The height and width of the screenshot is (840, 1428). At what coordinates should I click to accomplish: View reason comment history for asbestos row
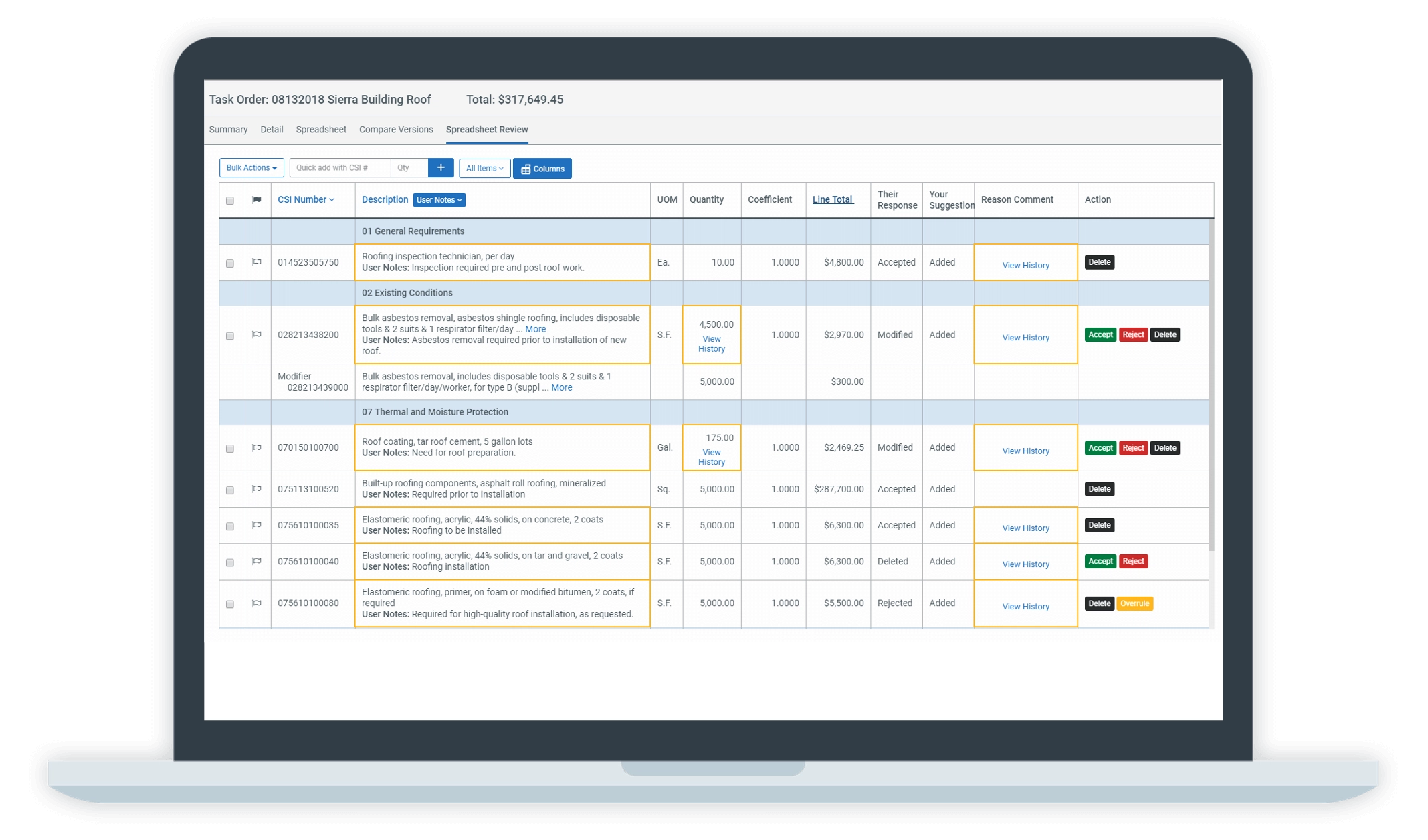pyautogui.click(x=1025, y=338)
